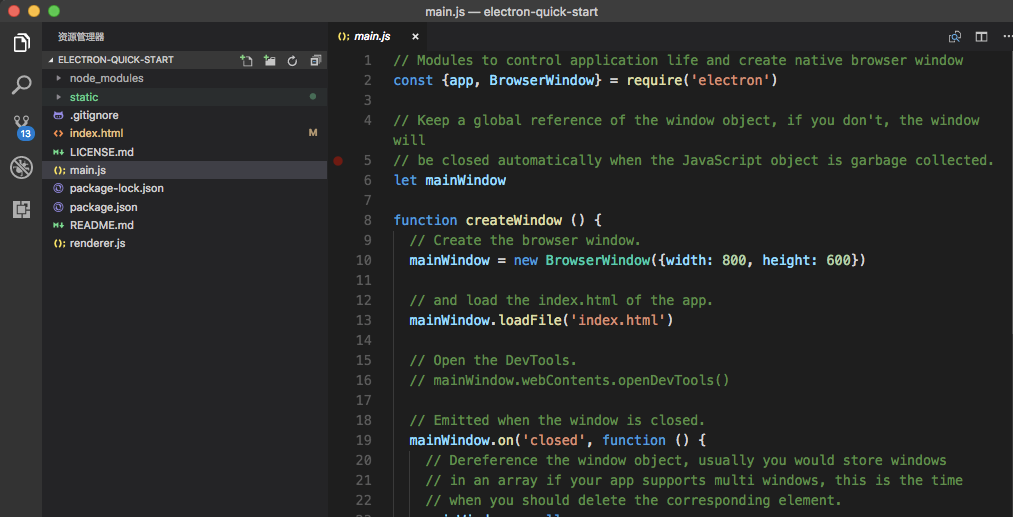Refresh the Explorer file tree

tap(292, 60)
